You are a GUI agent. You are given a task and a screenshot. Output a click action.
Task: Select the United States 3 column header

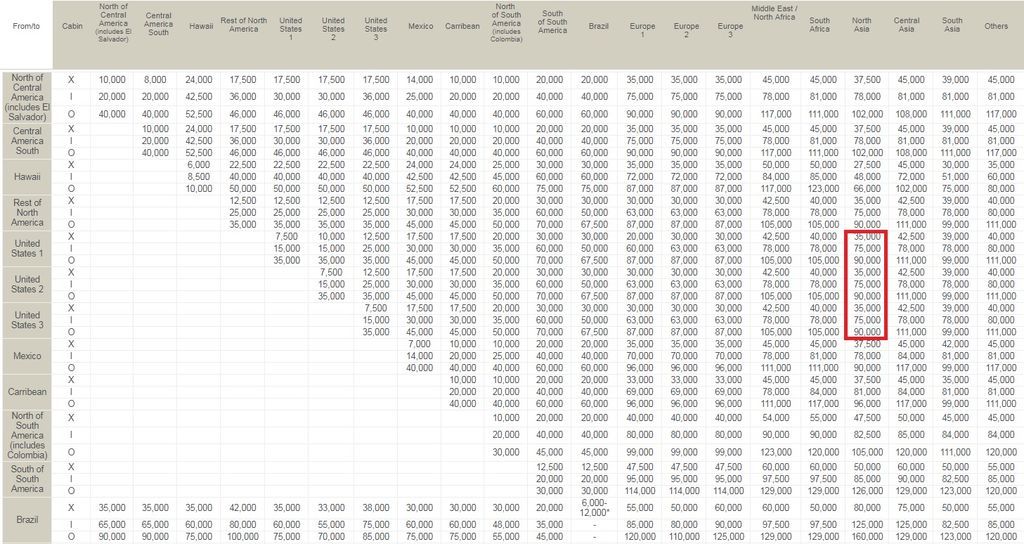pyautogui.click(x=376, y=29)
